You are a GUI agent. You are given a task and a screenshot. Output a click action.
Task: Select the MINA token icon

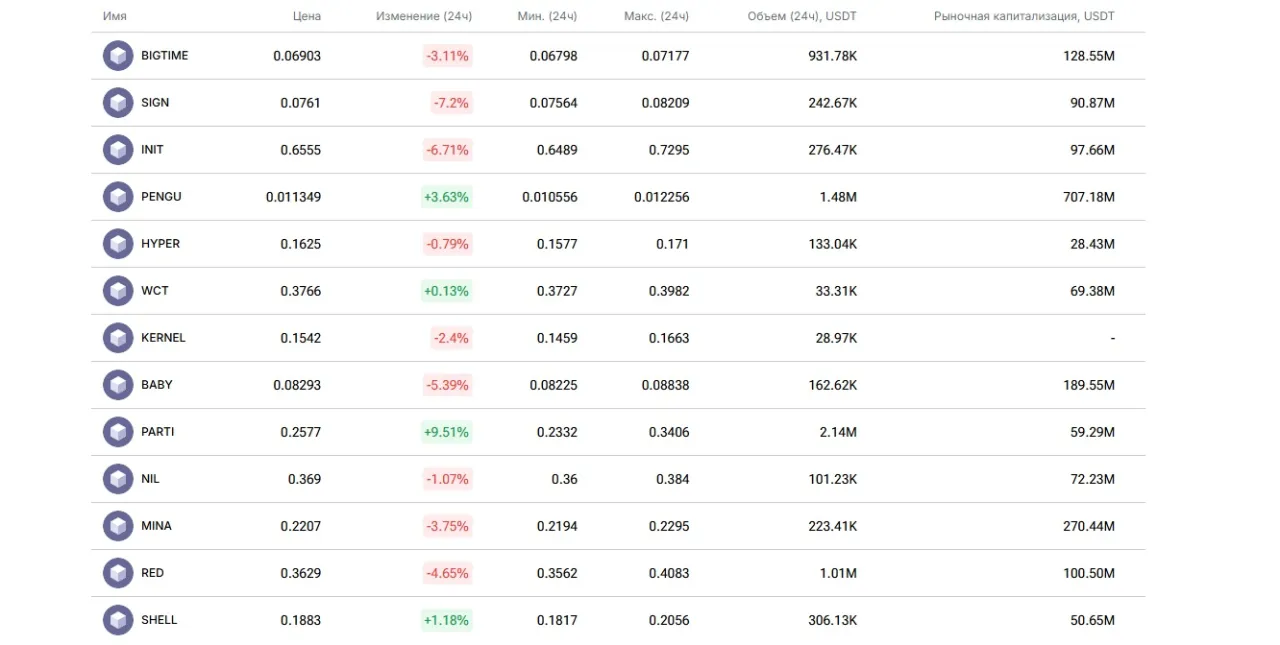pyautogui.click(x=118, y=526)
